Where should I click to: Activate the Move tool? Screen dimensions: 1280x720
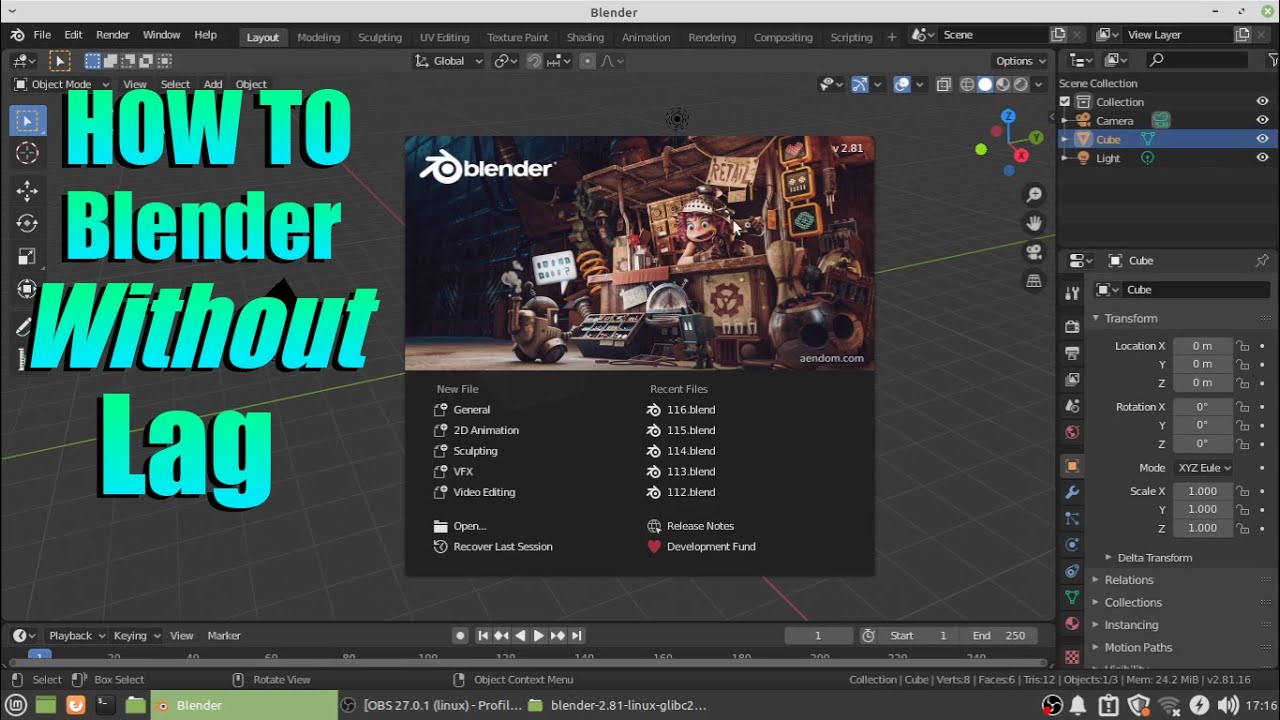pos(27,190)
